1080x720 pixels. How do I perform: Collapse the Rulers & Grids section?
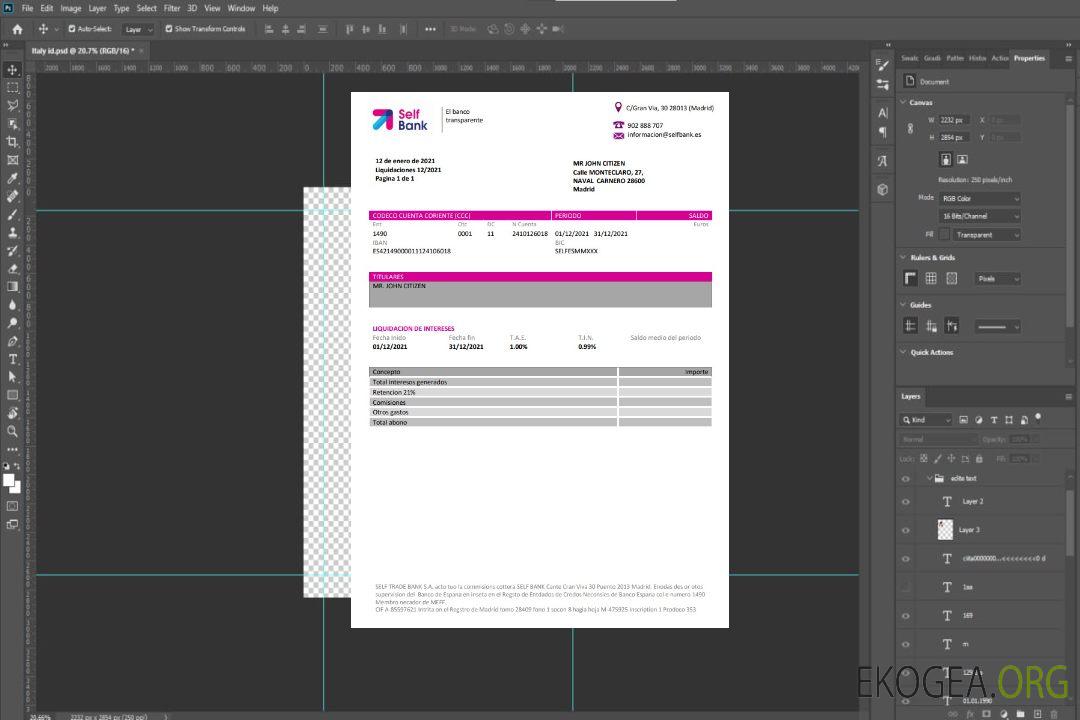tap(904, 257)
